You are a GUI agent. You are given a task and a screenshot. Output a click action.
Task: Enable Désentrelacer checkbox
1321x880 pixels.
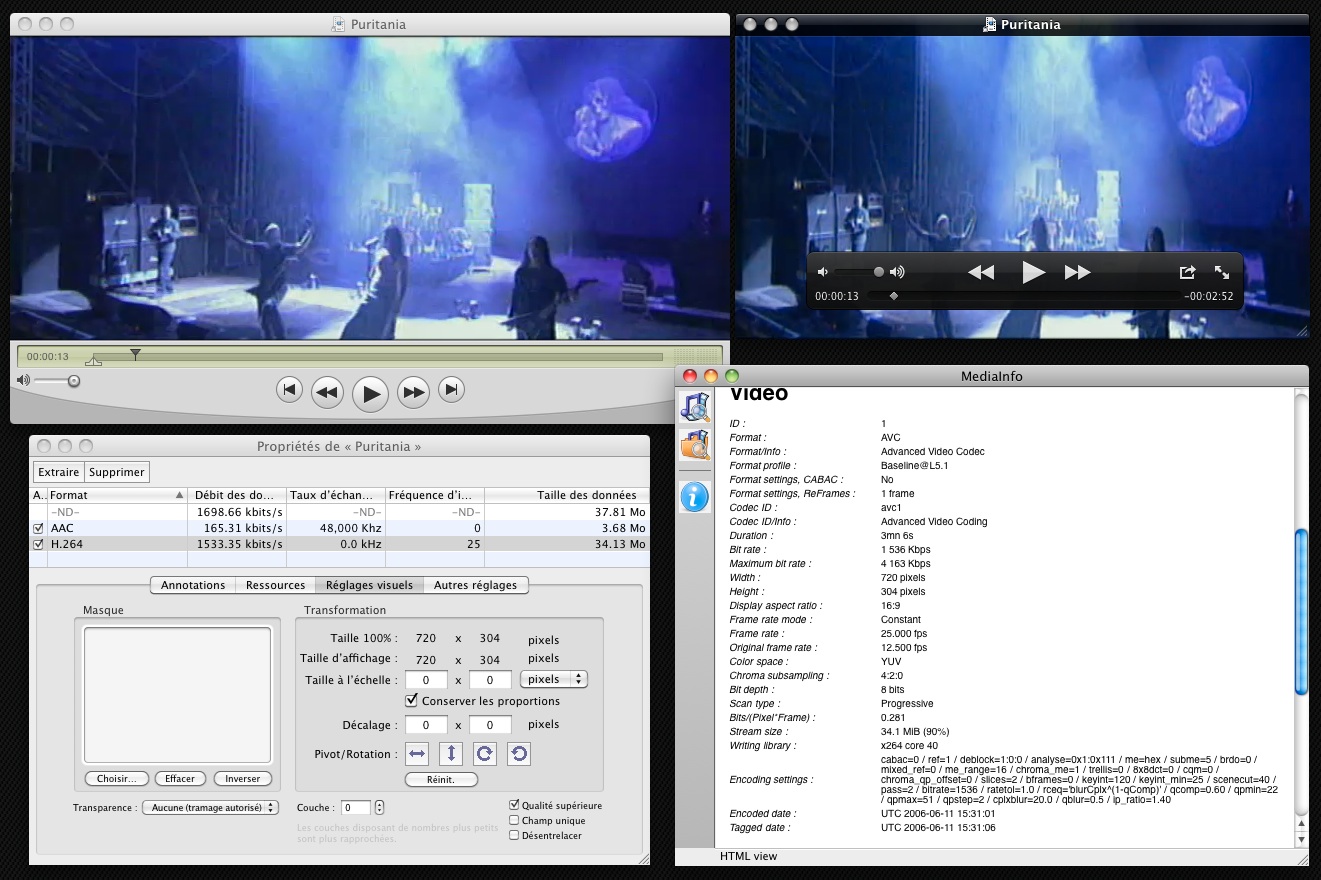(514, 835)
